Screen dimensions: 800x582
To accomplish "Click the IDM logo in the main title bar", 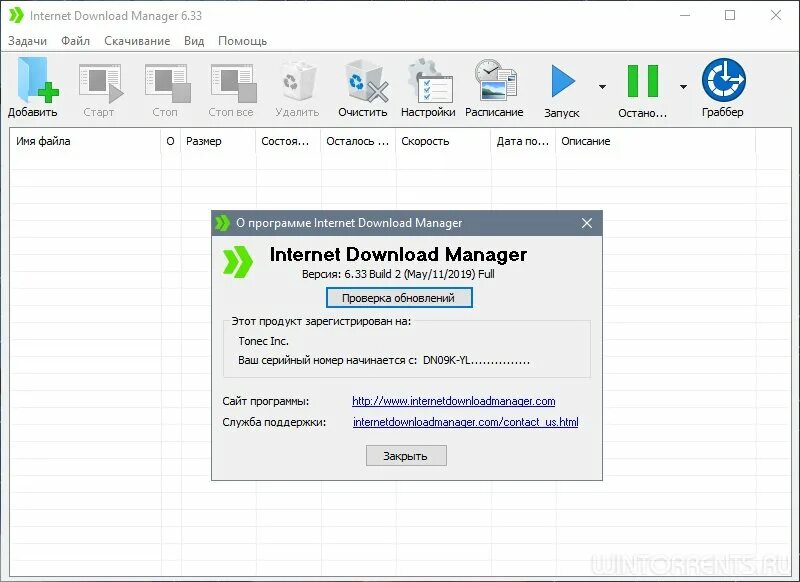I will (x=16, y=15).
